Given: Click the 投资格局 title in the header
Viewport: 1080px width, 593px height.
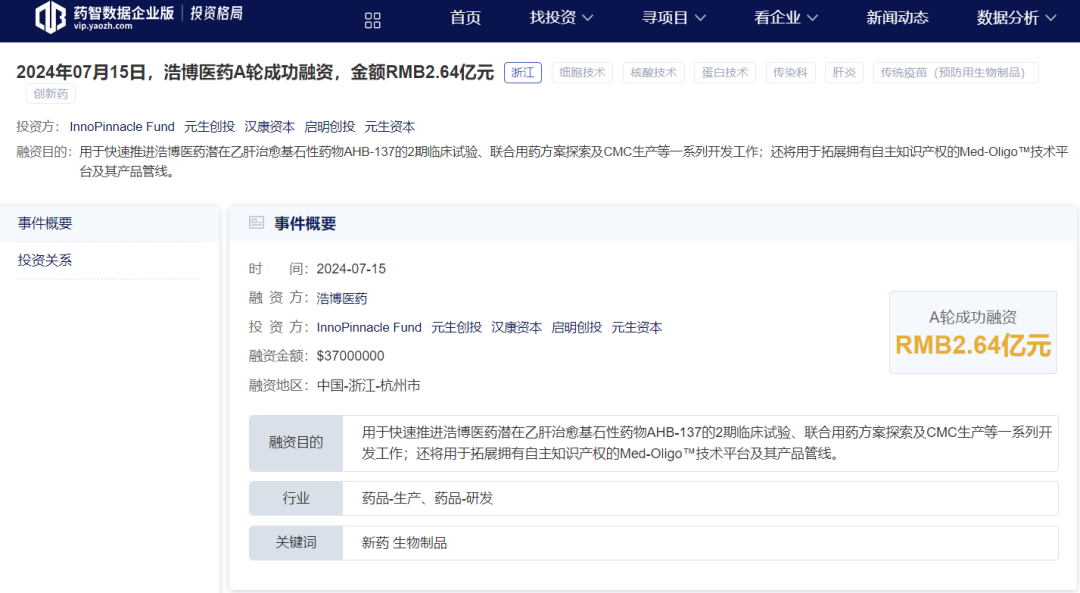Looking at the screenshot, I should click(x=216, y=14).
